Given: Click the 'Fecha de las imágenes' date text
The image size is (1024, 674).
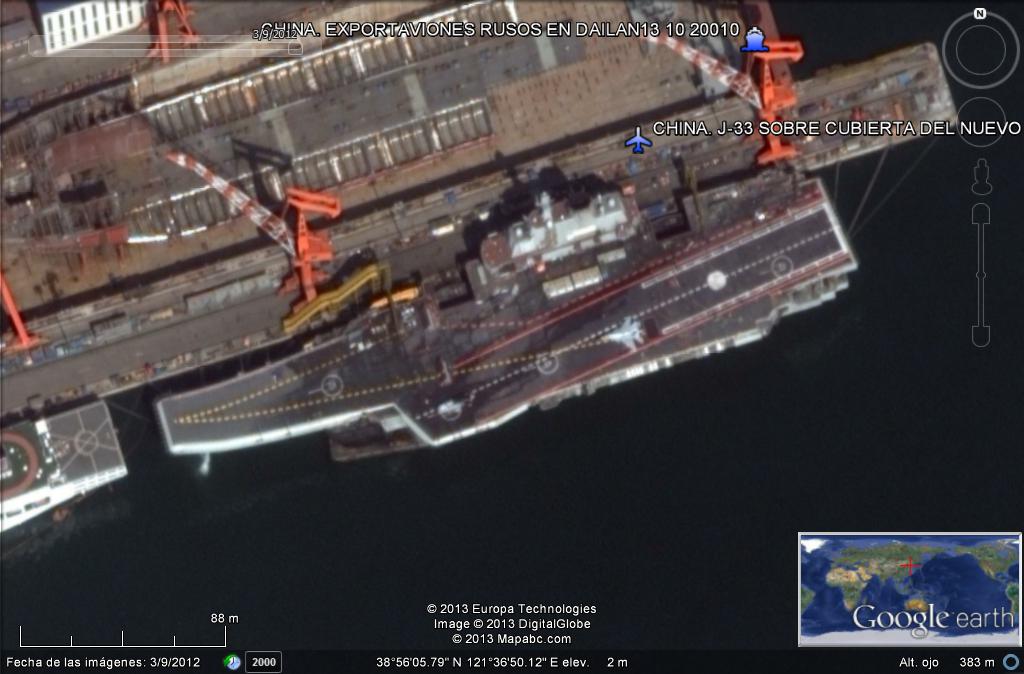Looking at the screenshot, I should coord(104,662).
